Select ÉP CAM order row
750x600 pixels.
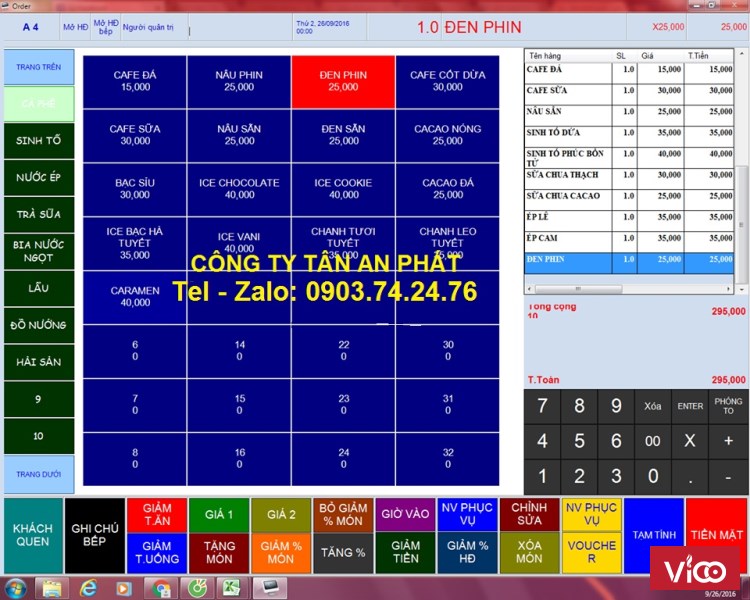coord(629,241)
